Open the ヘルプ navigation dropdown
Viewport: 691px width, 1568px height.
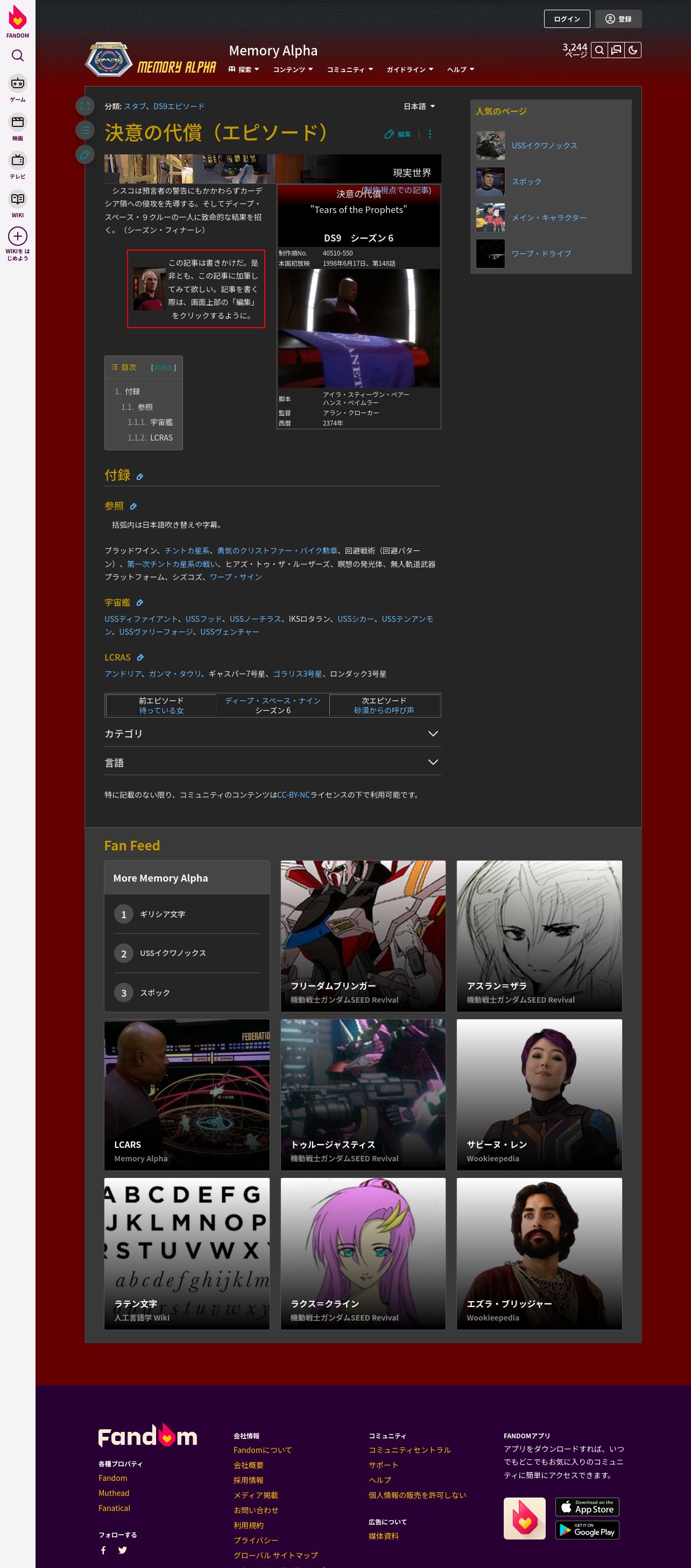click(x=460, y=69)
